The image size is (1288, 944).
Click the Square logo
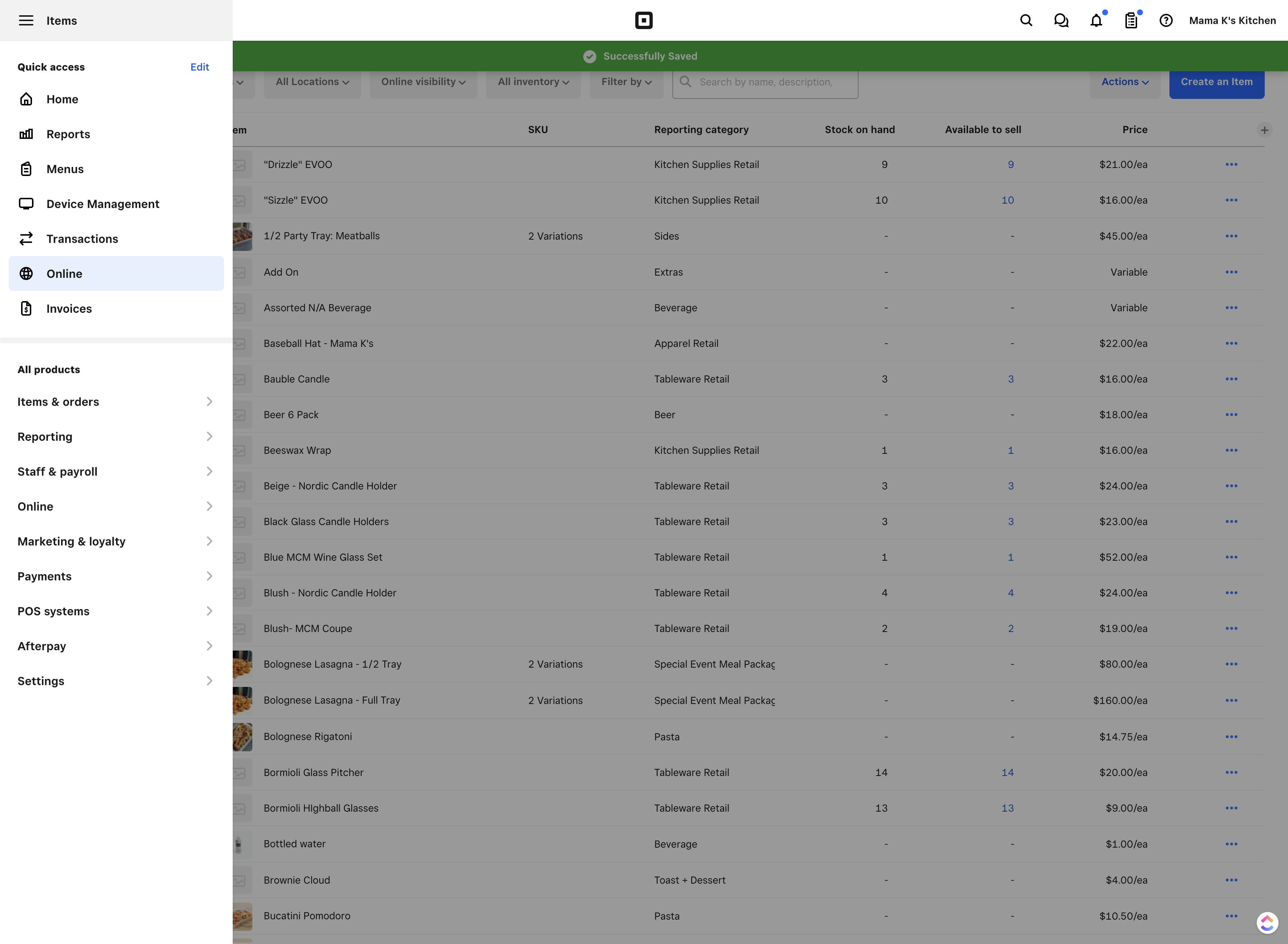pos(643,21)
